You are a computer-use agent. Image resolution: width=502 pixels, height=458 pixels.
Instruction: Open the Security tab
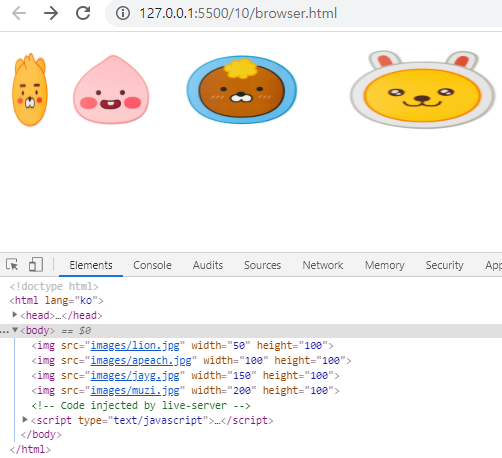click(x=444, y=265)
